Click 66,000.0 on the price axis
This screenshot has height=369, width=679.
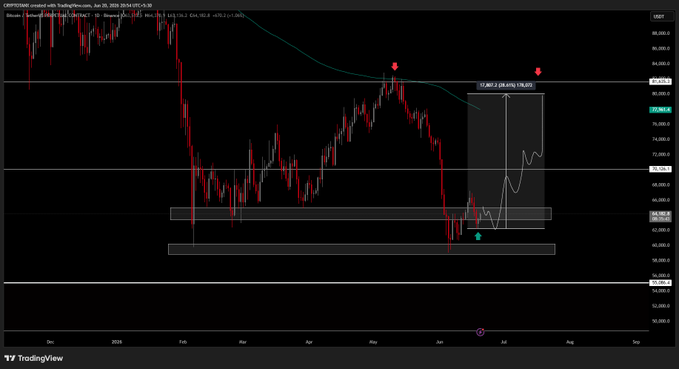661,200
